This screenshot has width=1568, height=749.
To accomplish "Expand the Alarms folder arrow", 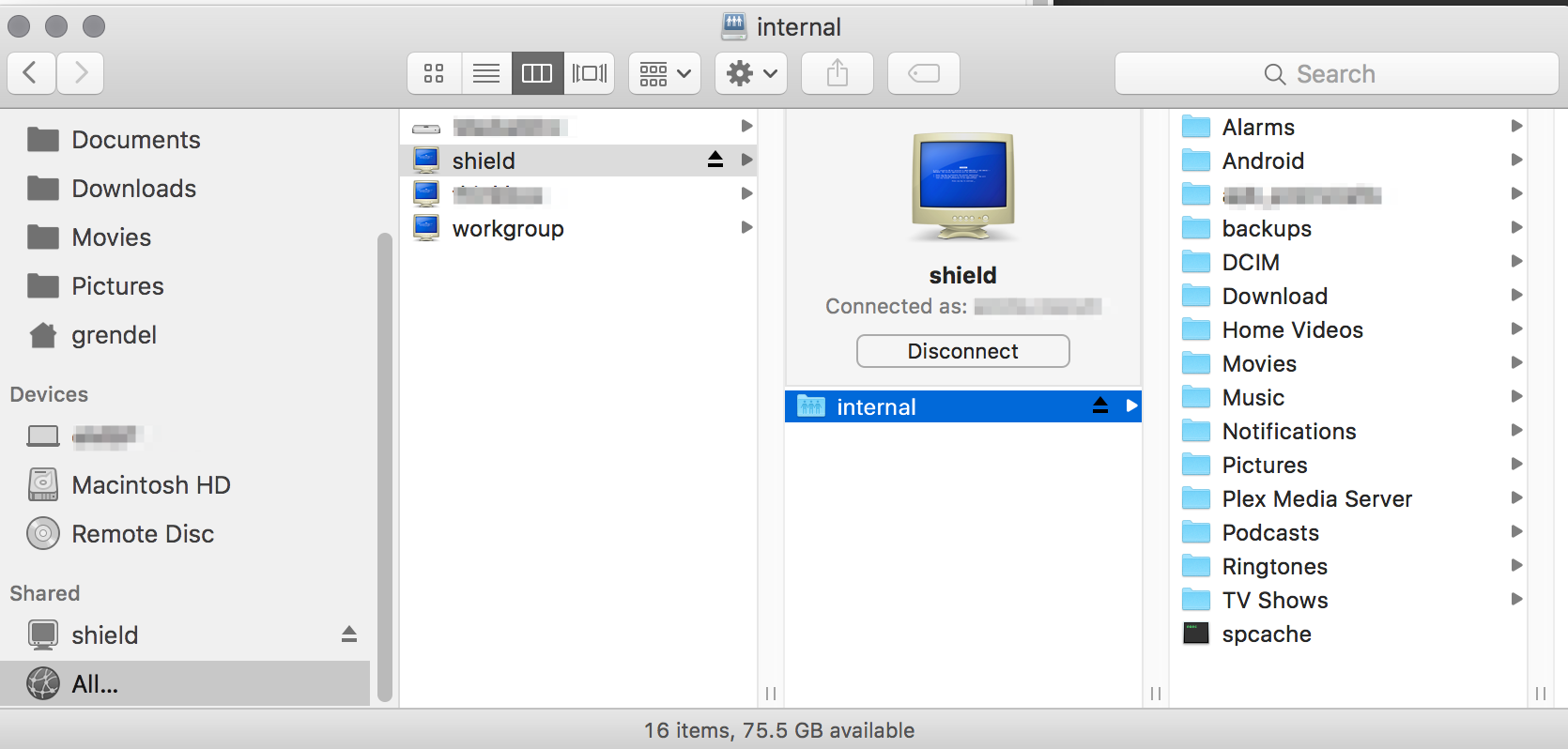I will pos(1516,126).
